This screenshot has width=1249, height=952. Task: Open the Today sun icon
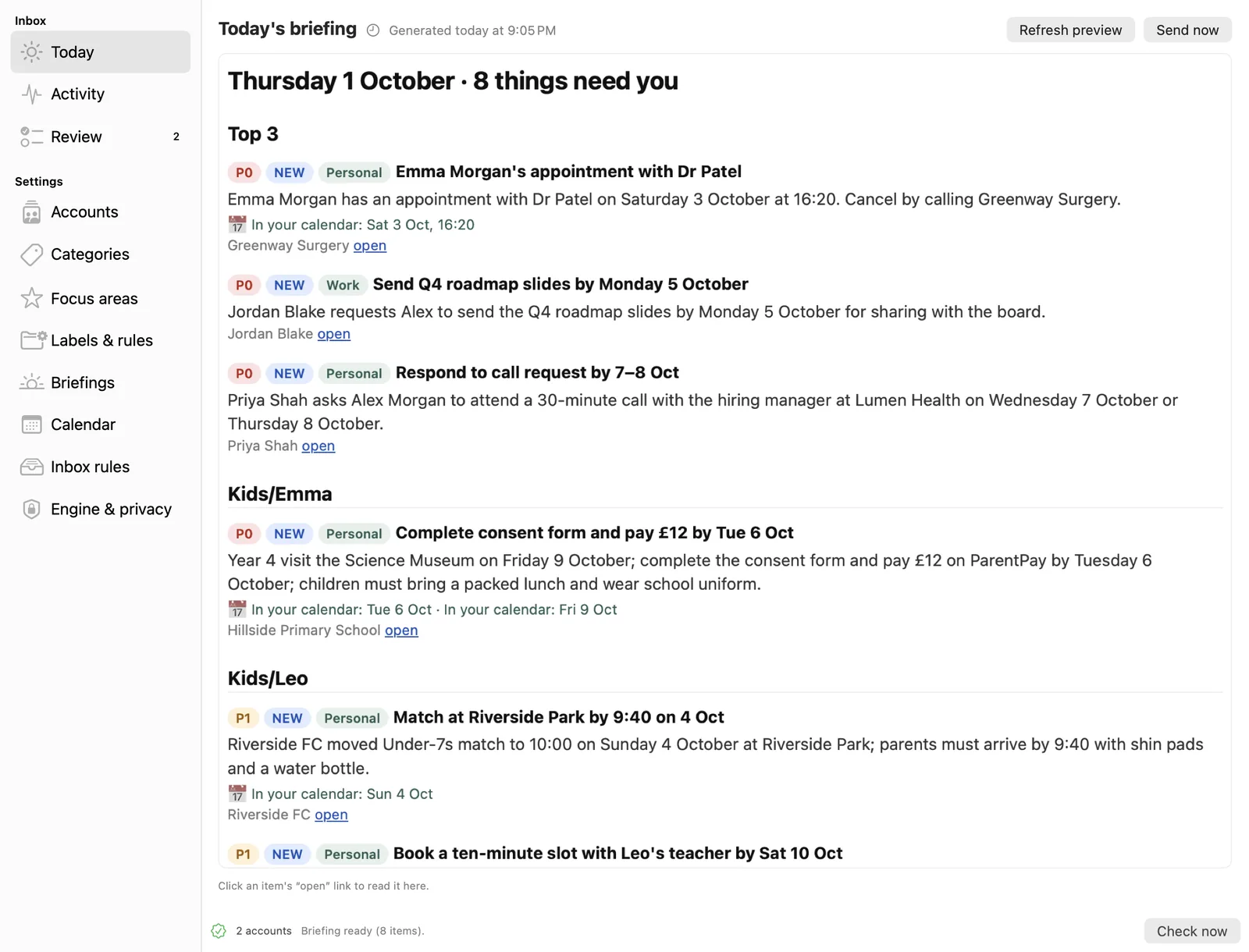pyautogui.click(x=31, y=52)
